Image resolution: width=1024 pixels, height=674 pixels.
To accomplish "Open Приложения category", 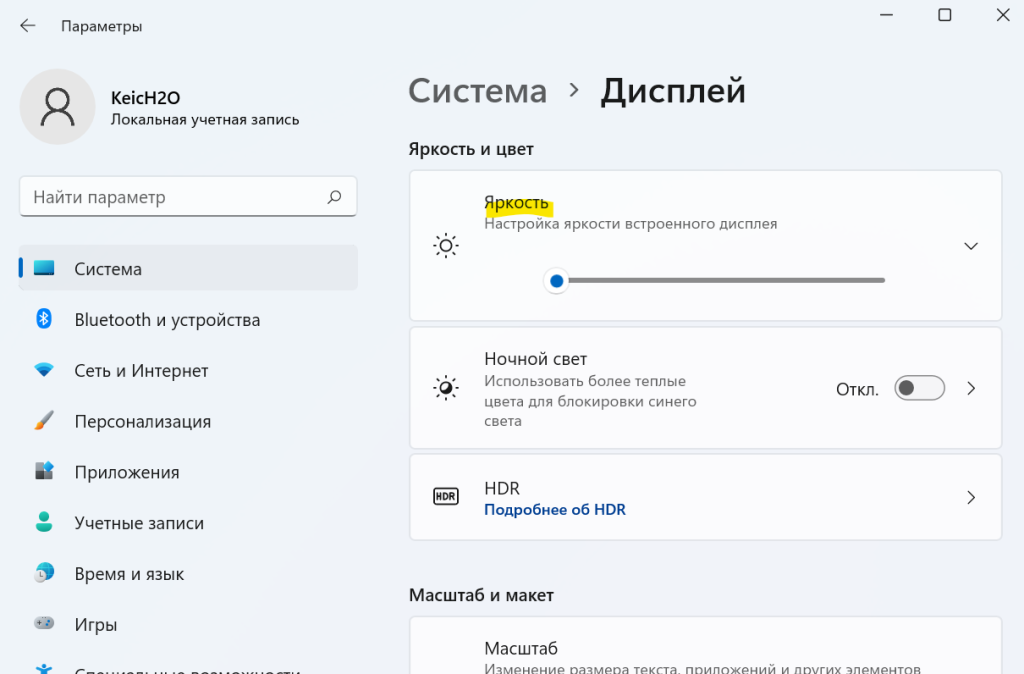I will point(188,472).
